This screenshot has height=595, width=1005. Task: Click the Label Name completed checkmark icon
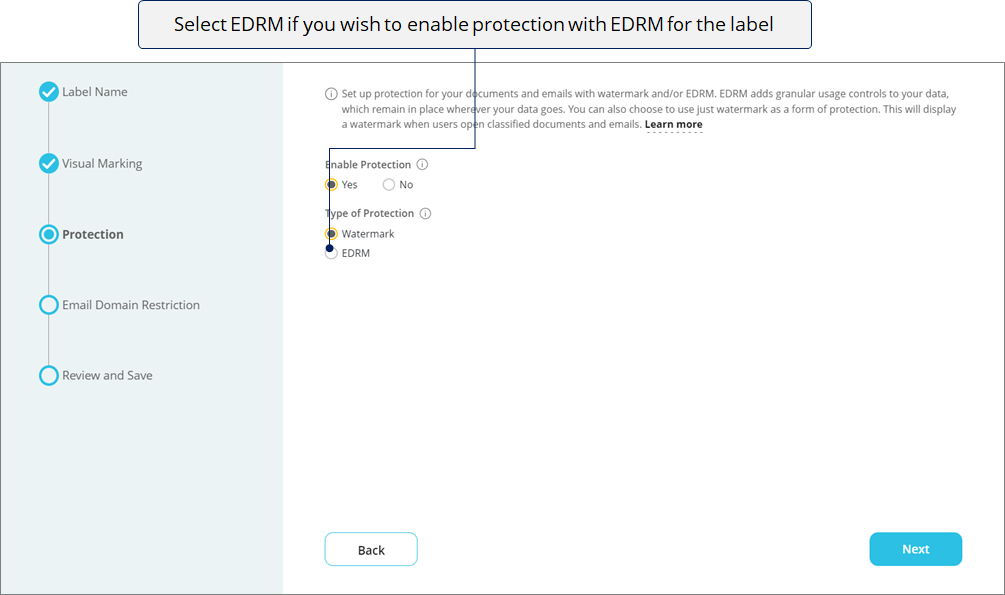[49, 92]
